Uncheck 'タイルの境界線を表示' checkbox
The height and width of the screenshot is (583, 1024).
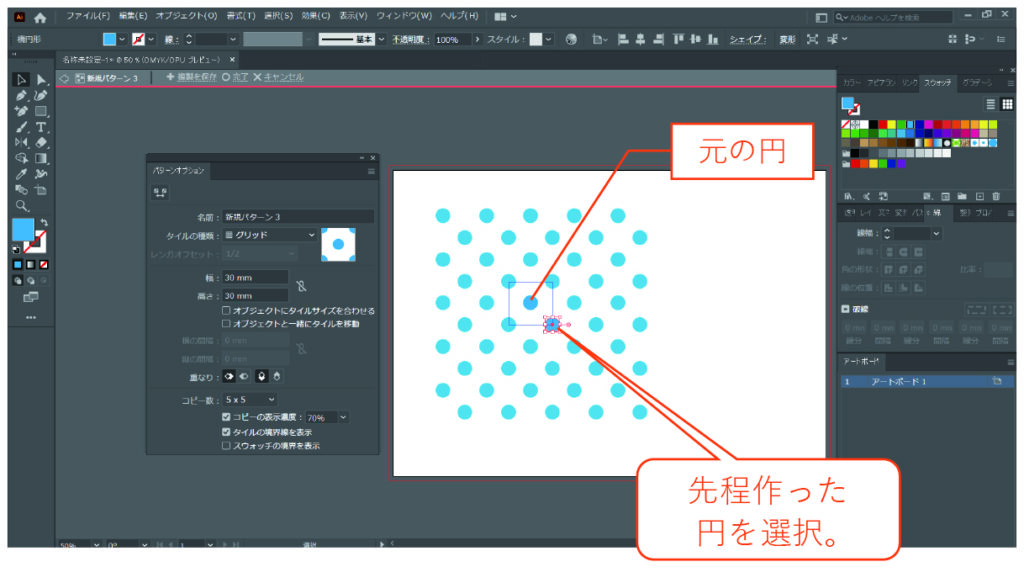[226, 432]
